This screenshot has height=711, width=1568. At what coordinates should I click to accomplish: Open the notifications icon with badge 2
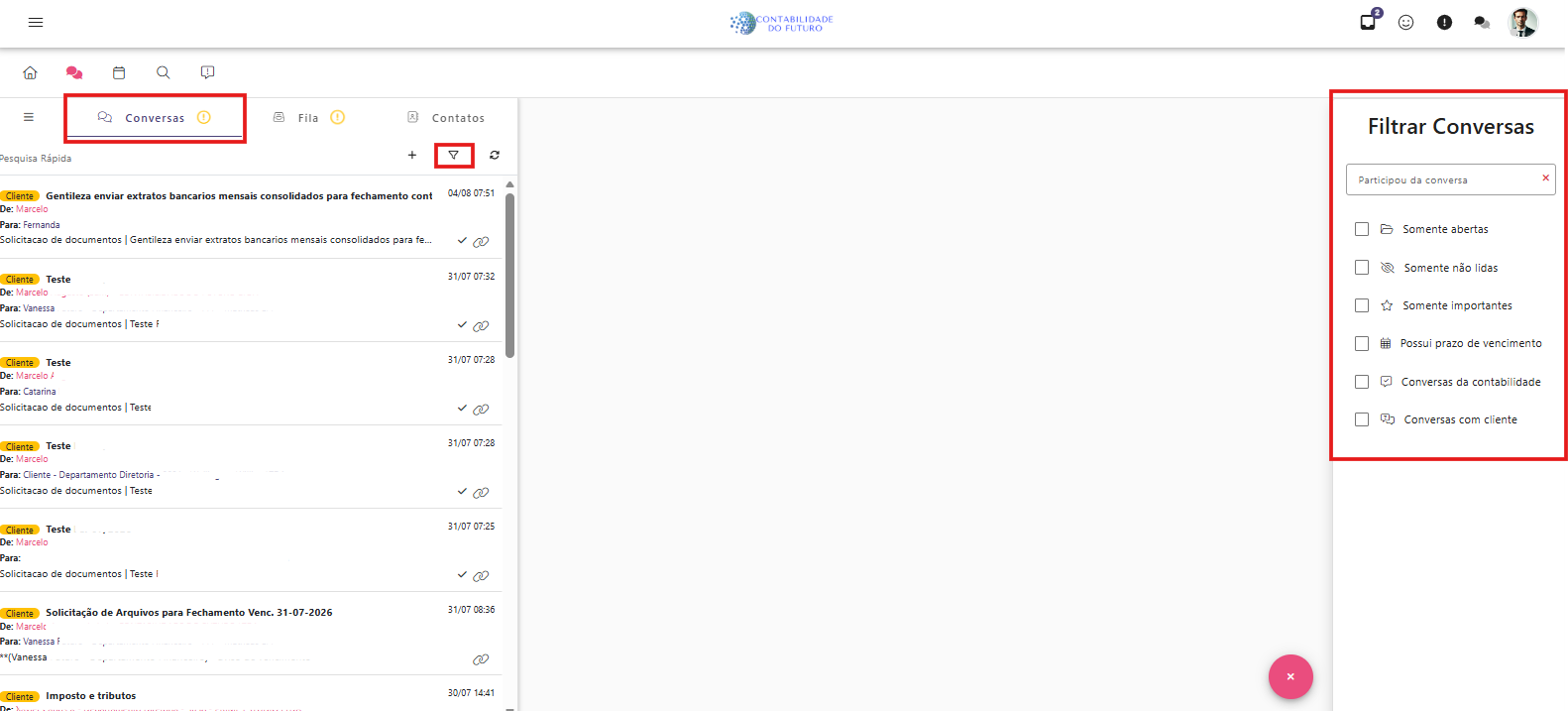point(1369,21)
